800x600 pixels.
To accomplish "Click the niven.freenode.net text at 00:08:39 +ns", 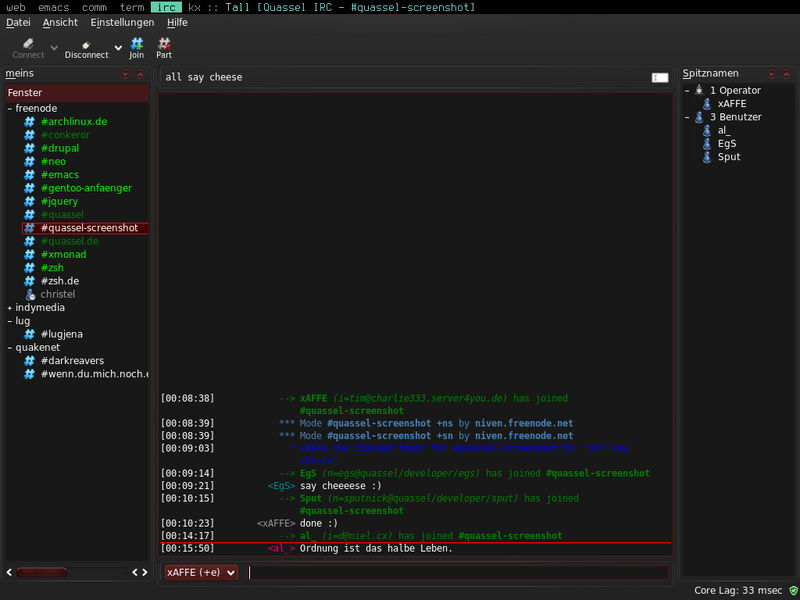I will [x=524, y=423].
